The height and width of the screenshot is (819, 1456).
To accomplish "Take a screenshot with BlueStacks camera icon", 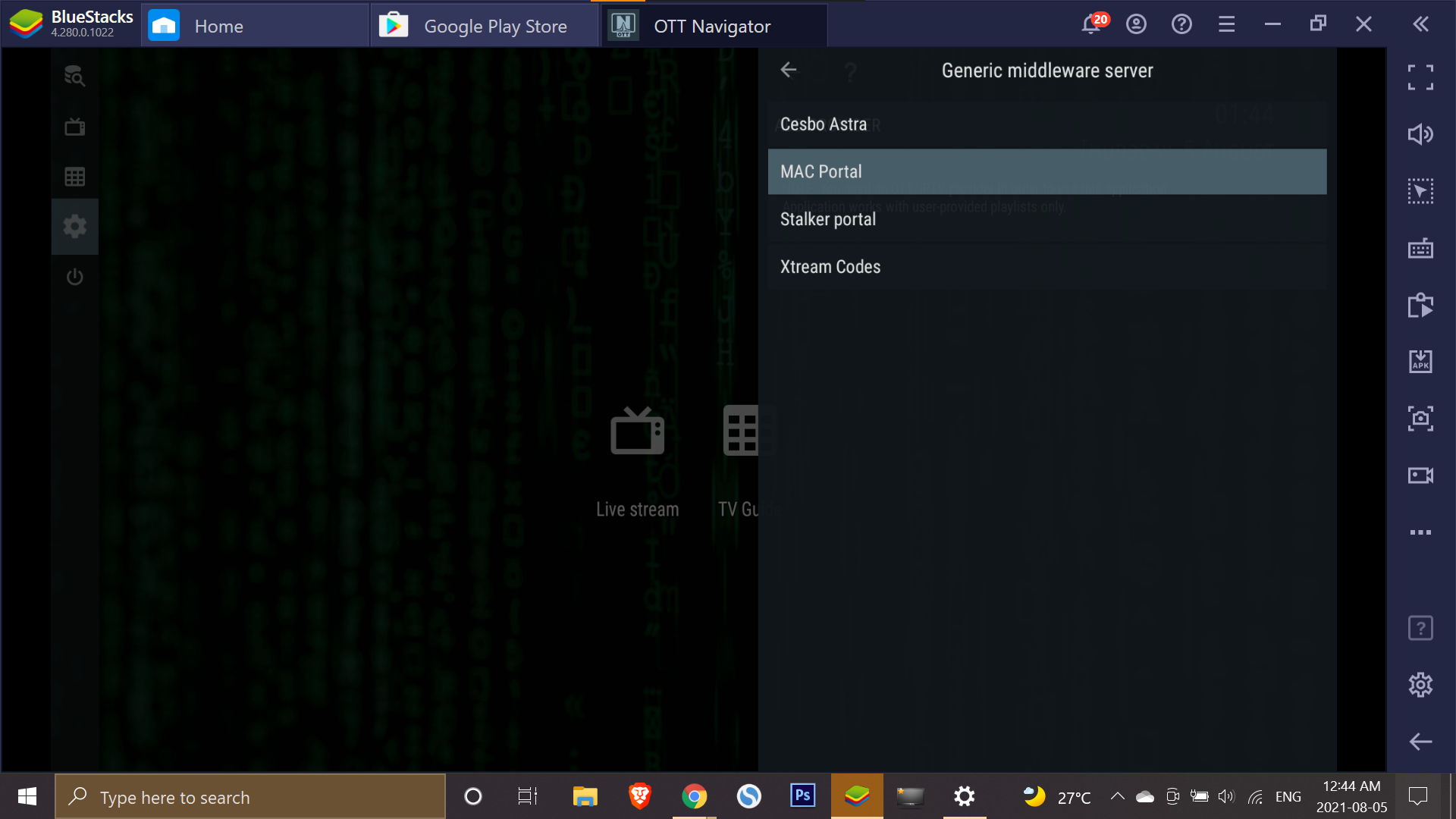I will click(1420, 419).
